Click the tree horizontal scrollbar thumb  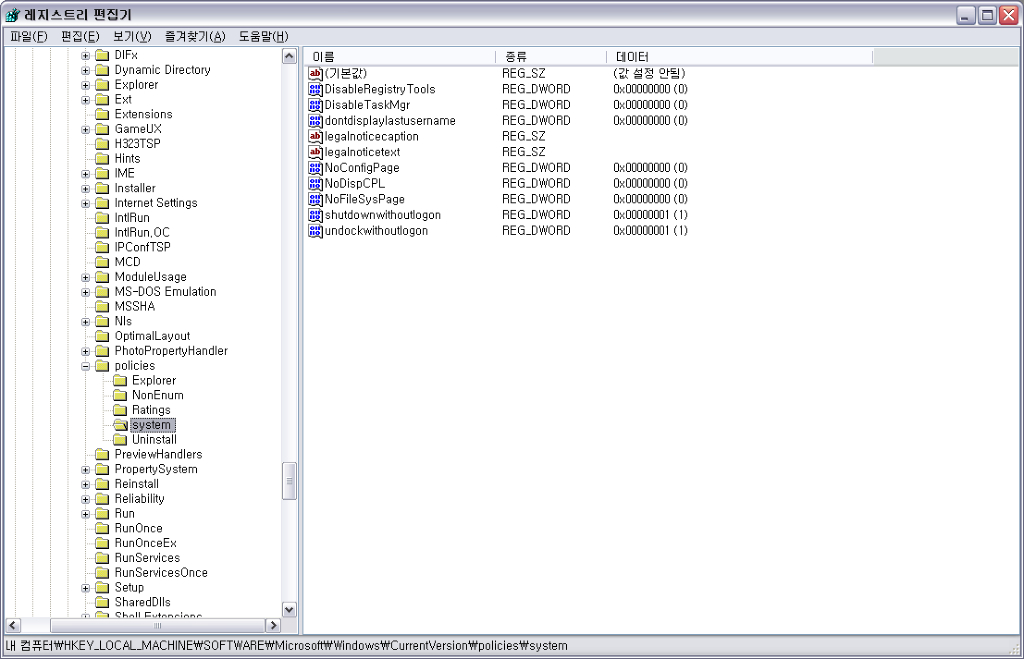pyautogui.click(x=157, y=625)
